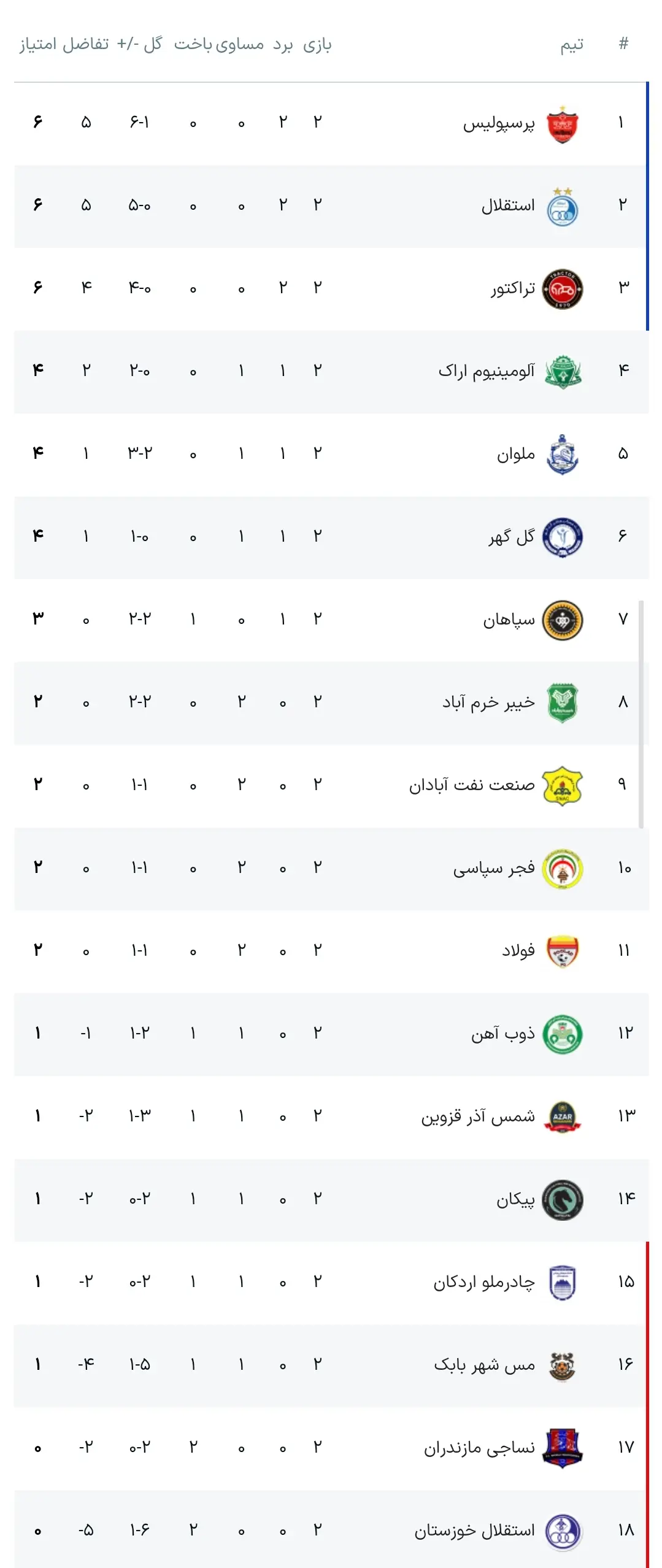662x1568 pixels.
Task: Click the Malavan anchor crest
Action: tap(563, 455)
